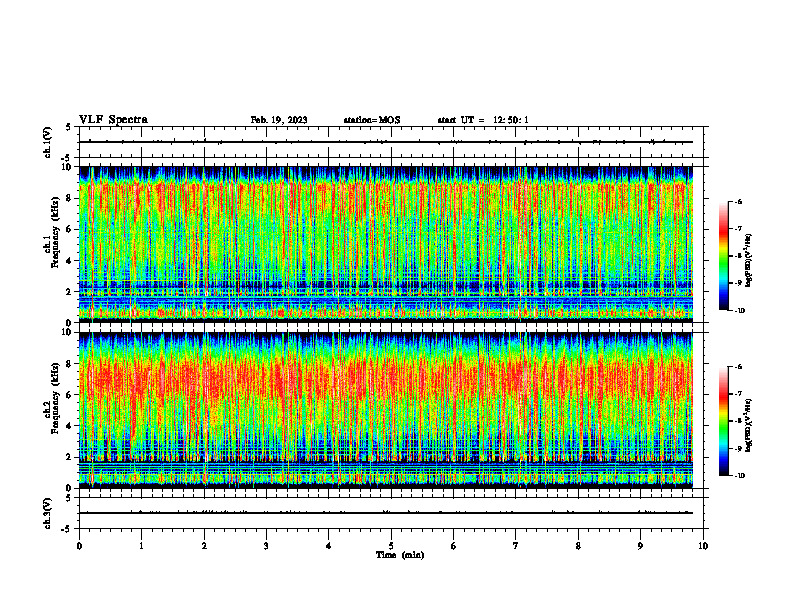Click the date "Feb. 19, 2023"

pyautogui.click(x=279, y=120)
